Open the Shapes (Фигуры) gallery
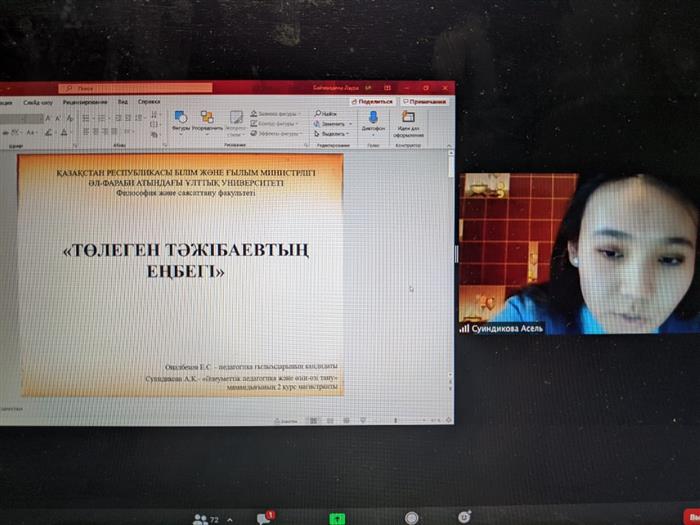The image size is (700, 525). (x=180, y=120)
